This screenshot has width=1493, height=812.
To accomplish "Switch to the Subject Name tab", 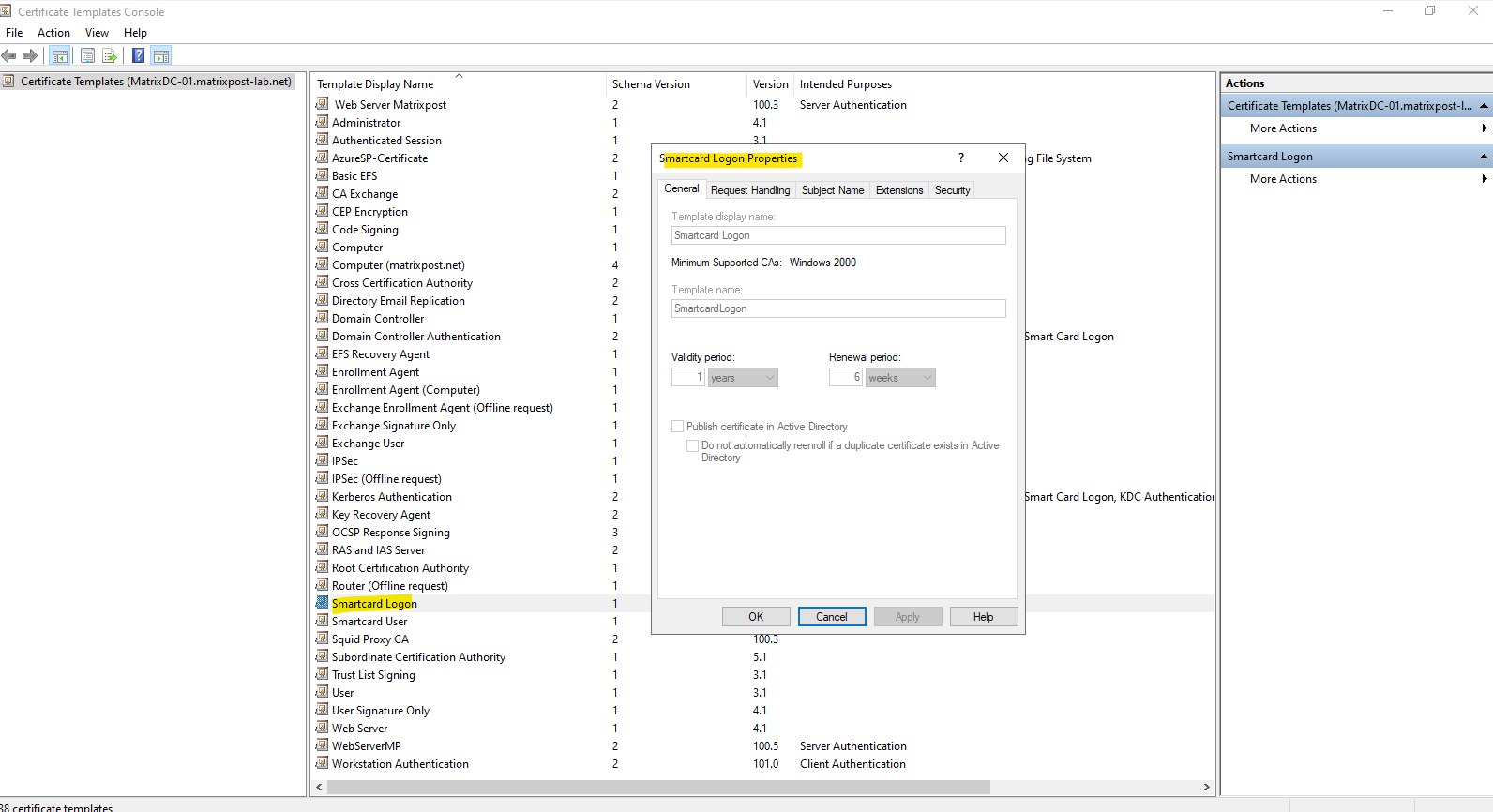I will (x=833, y=189).
